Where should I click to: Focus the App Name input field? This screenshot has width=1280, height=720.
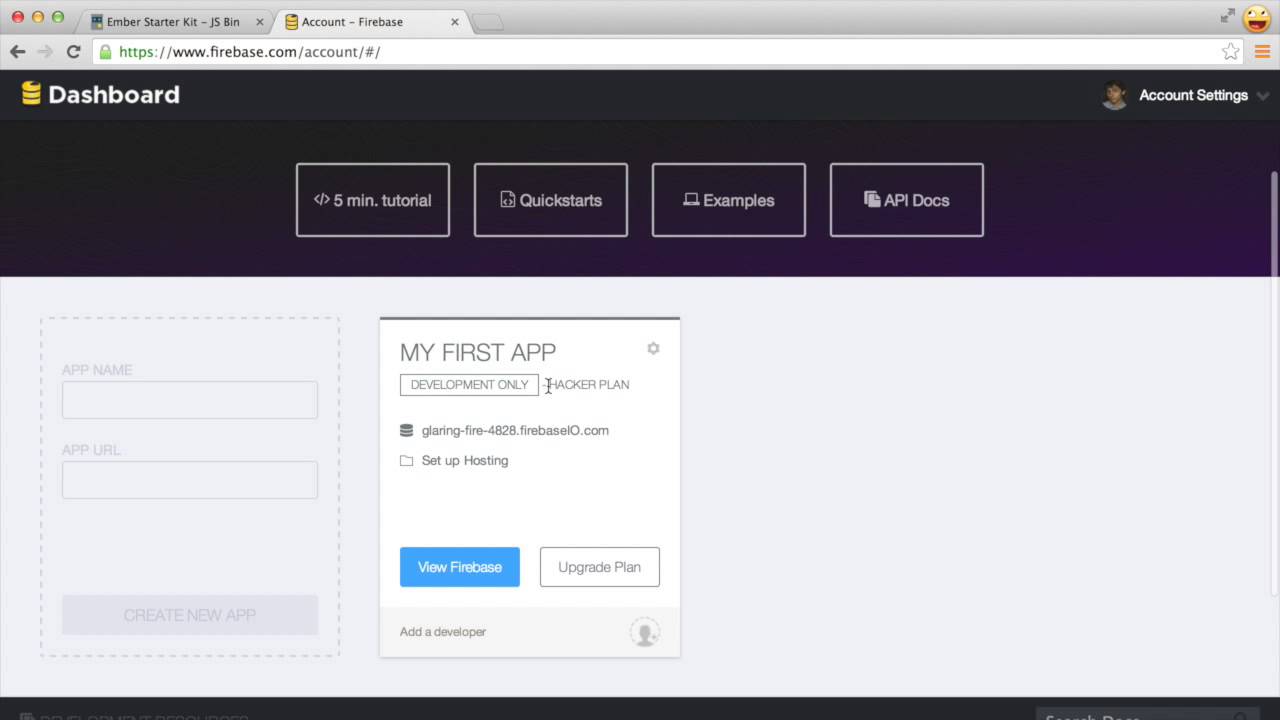190,400
